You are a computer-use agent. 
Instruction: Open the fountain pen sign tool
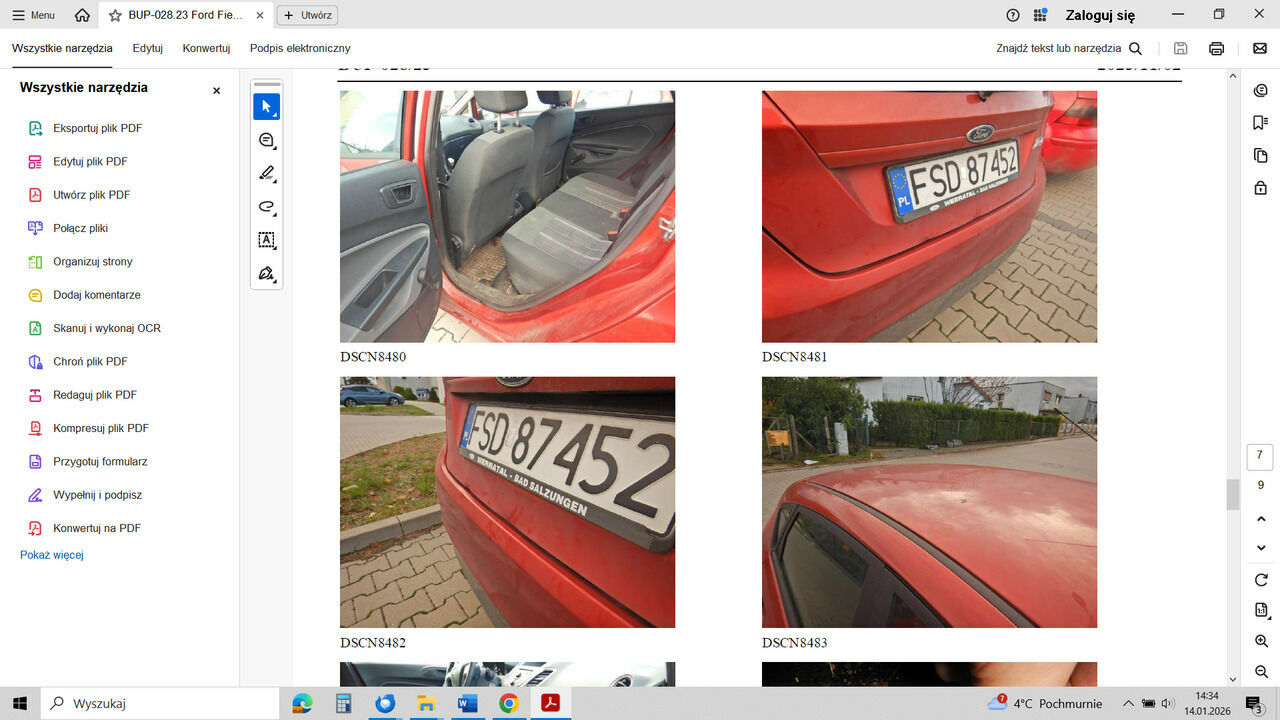[266, 273]
